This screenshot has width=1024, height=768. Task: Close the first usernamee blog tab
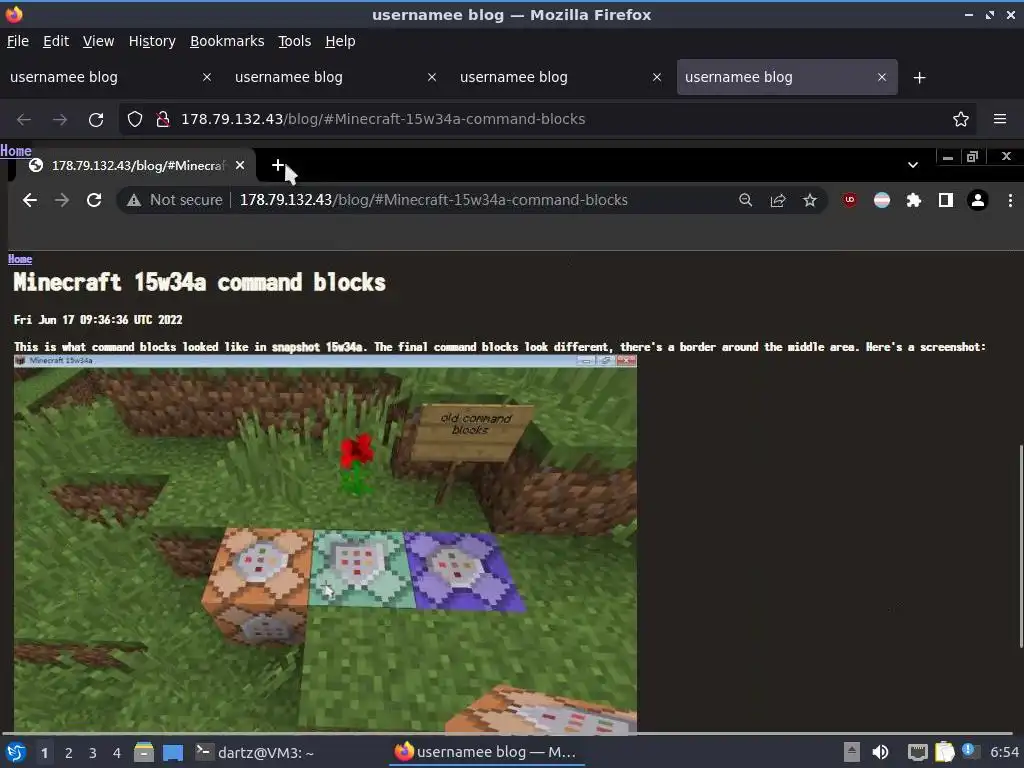tap(206, 77)
